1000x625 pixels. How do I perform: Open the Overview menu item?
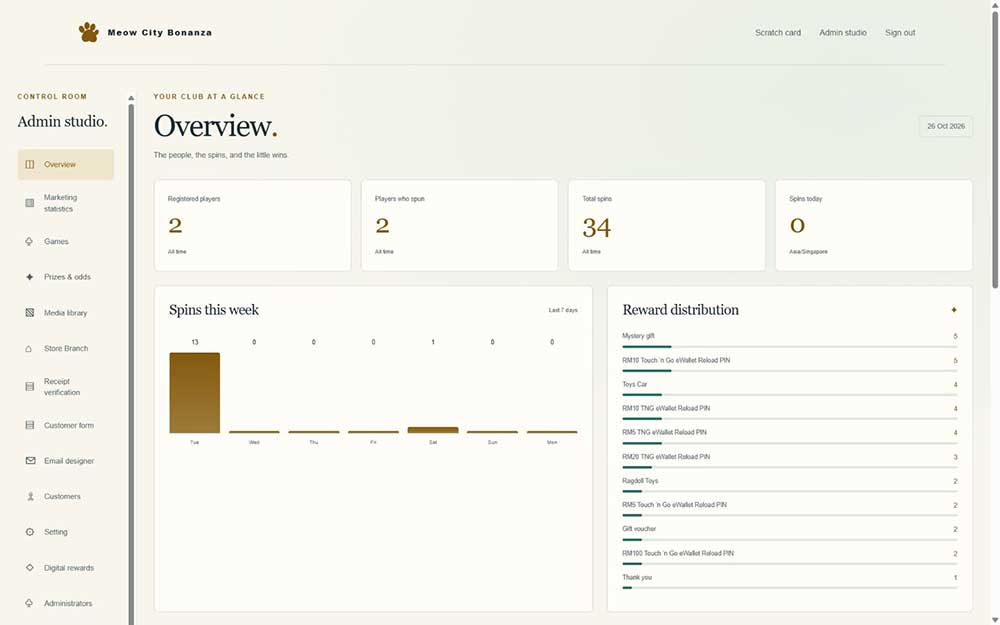(x=66, y=165)
